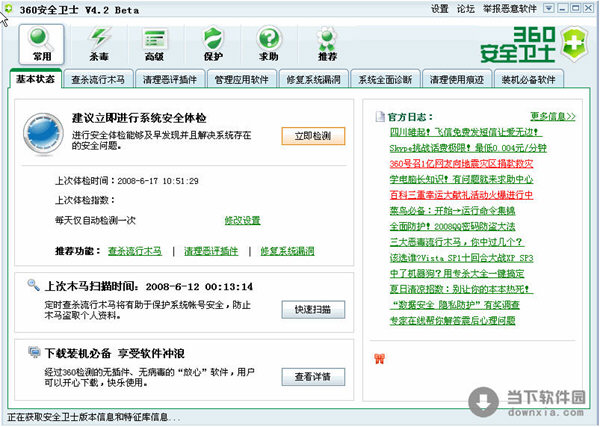
Task: Click the heading 下载装机必备 享受软件冲浪
Action: (115, 353)
